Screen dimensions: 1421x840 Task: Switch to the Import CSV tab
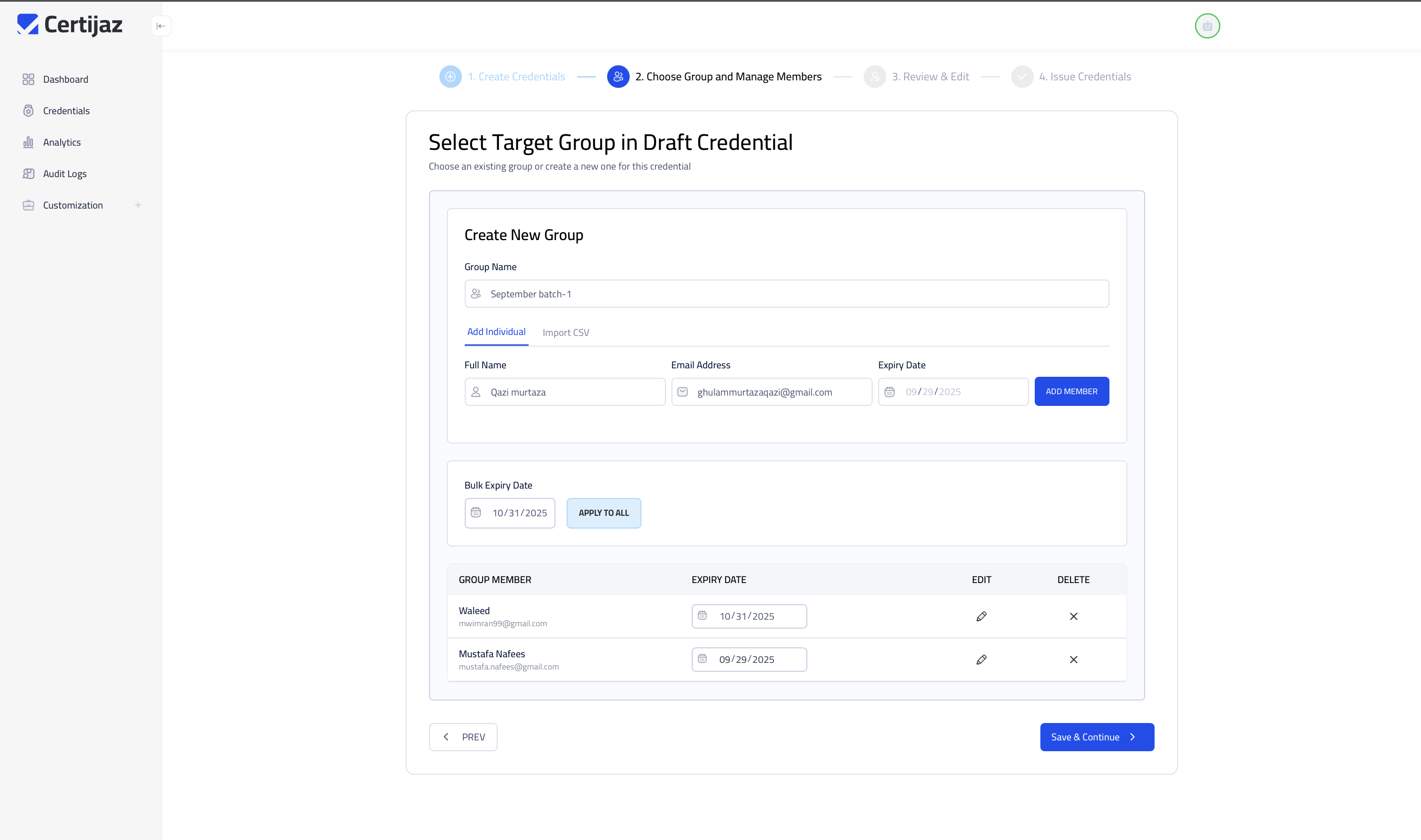click(566, 332)
